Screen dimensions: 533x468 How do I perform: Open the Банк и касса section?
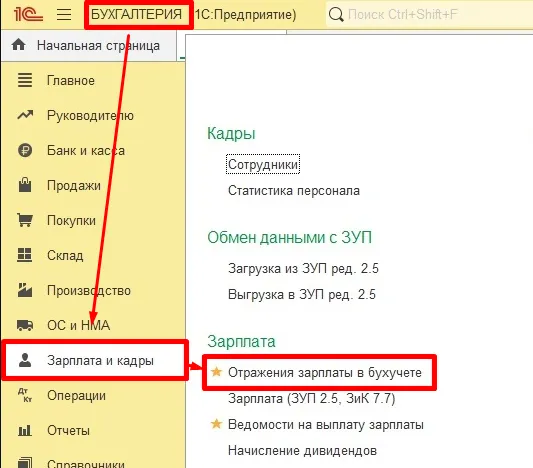coord(86,150)
